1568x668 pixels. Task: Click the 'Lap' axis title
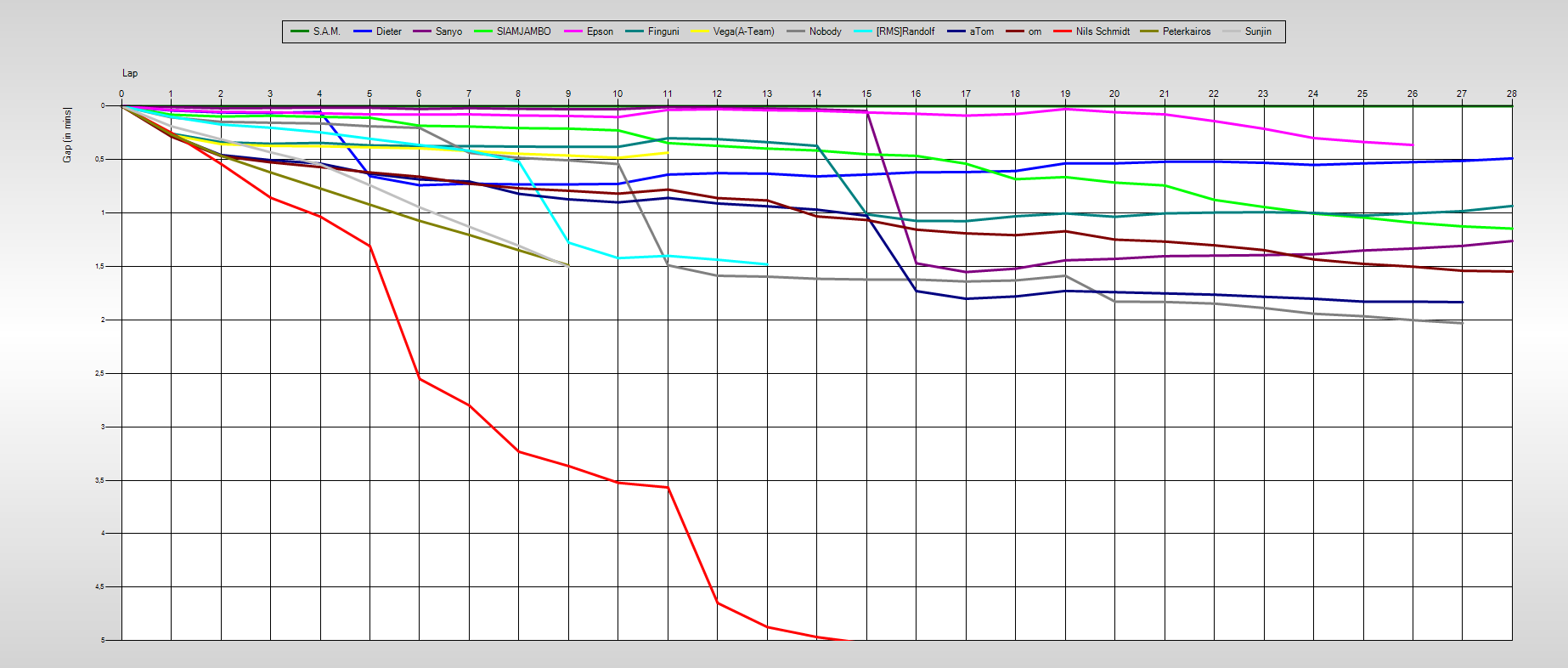[130, 73]
